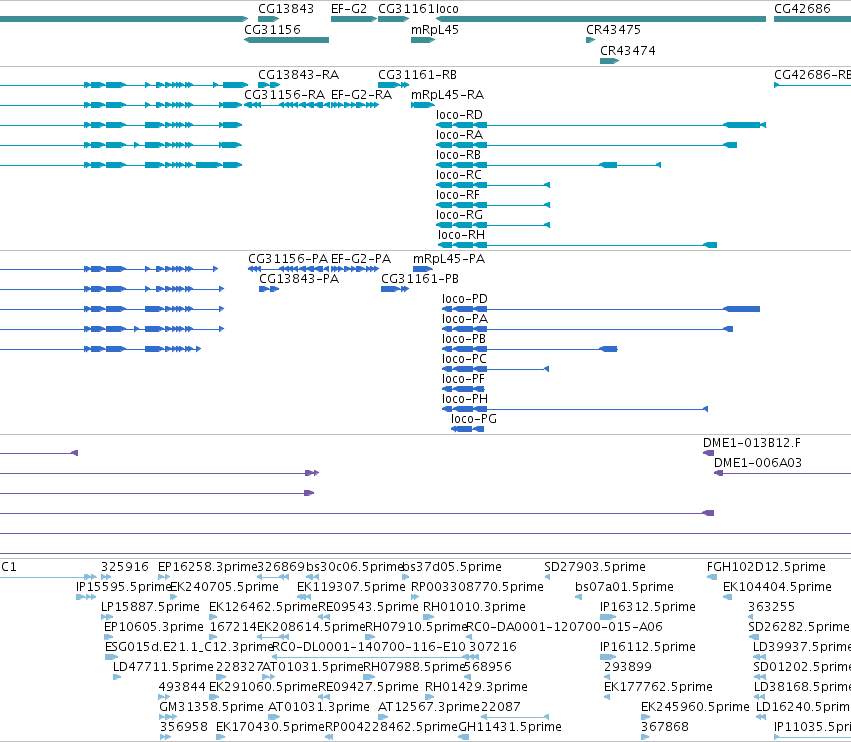Viewport: 851px width, 742px height.
Task: Click EST AT12567.3prime
Action: click(429, 707)
